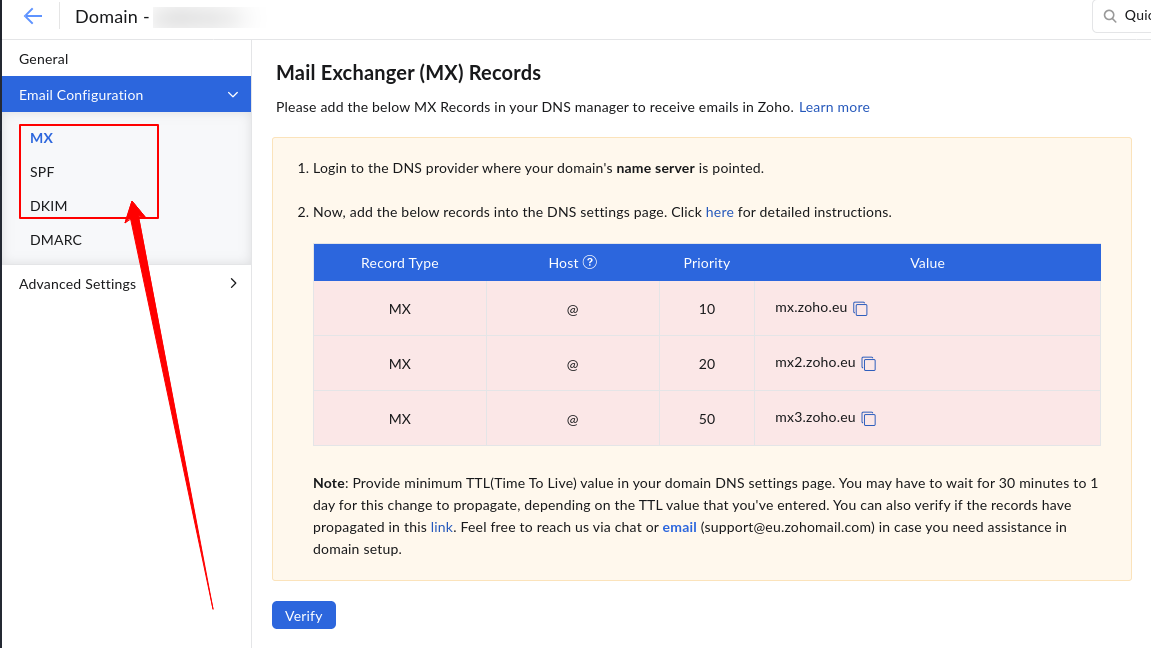The height and width of the screenshot is (648, 1151).
Task: Open the Host column help icon
Action: 590,262
